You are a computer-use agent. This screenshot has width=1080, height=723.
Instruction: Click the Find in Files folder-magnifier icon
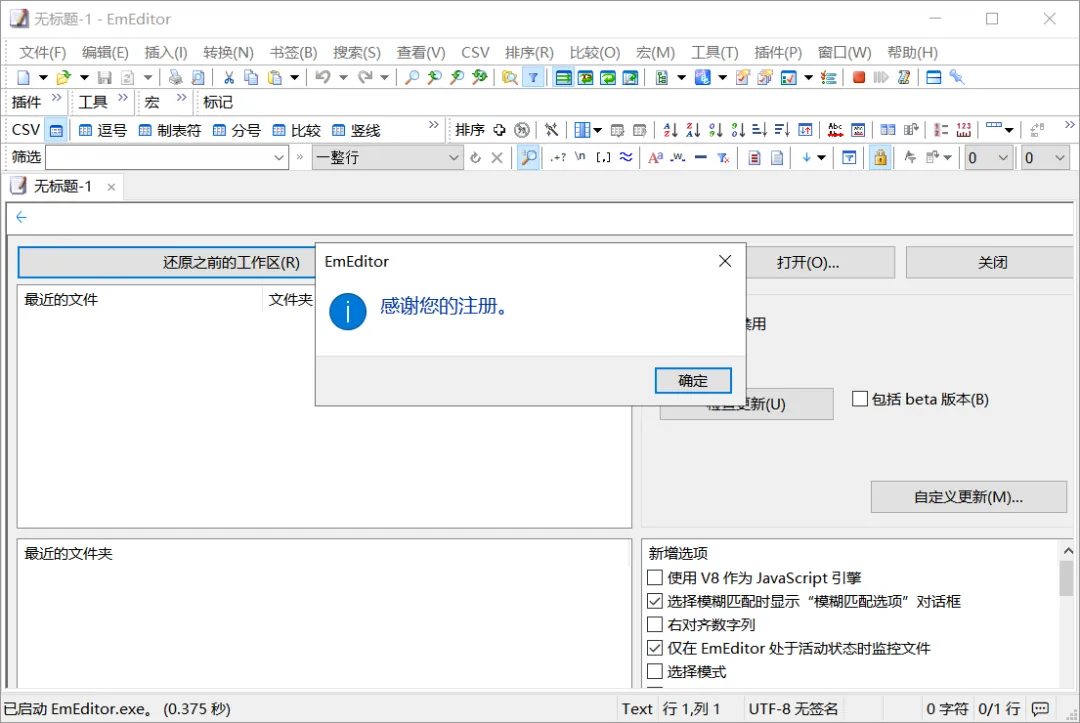509,77
